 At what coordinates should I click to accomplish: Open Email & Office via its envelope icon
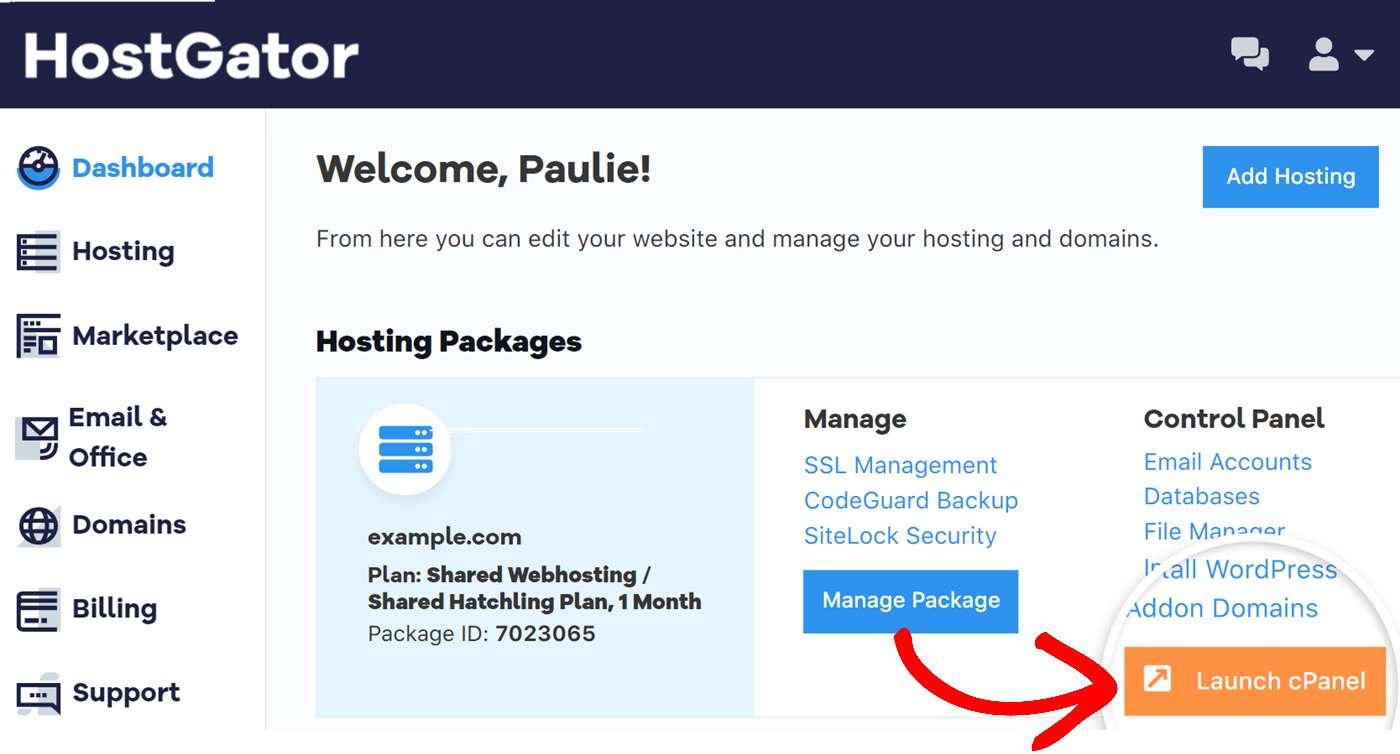click(36, 436)
